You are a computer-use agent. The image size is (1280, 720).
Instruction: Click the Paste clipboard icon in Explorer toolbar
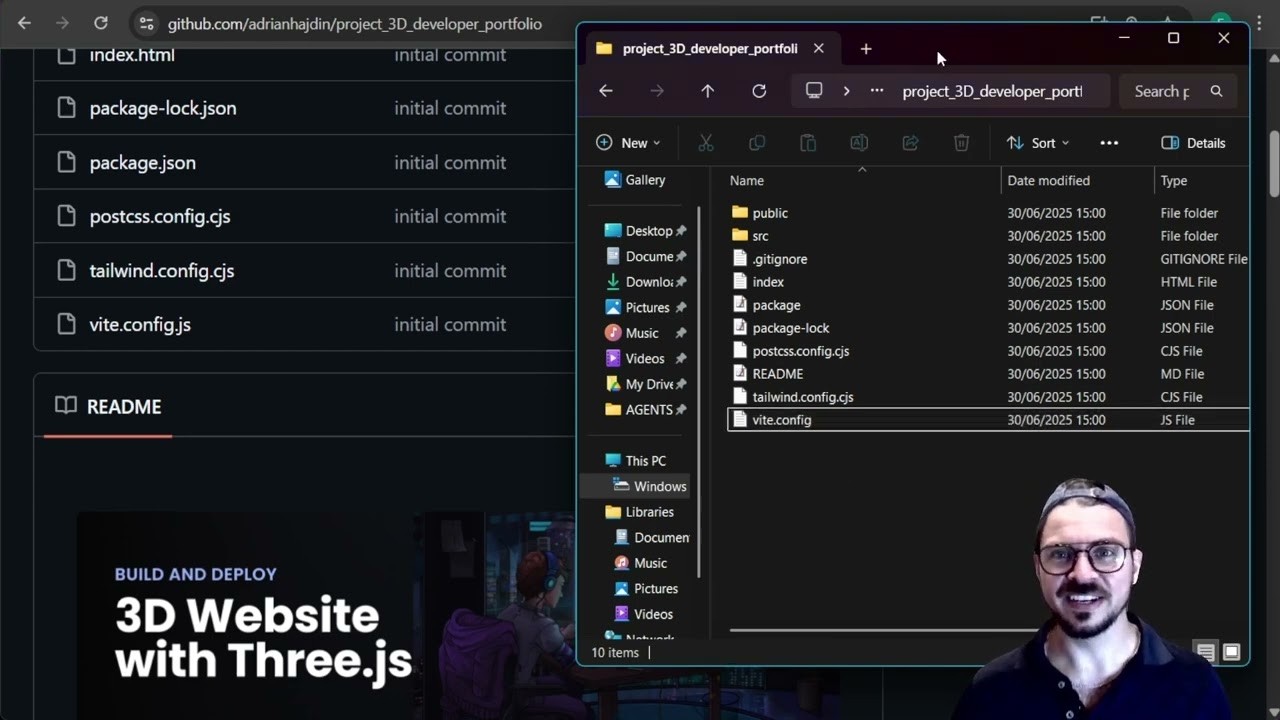coord(808,143)
